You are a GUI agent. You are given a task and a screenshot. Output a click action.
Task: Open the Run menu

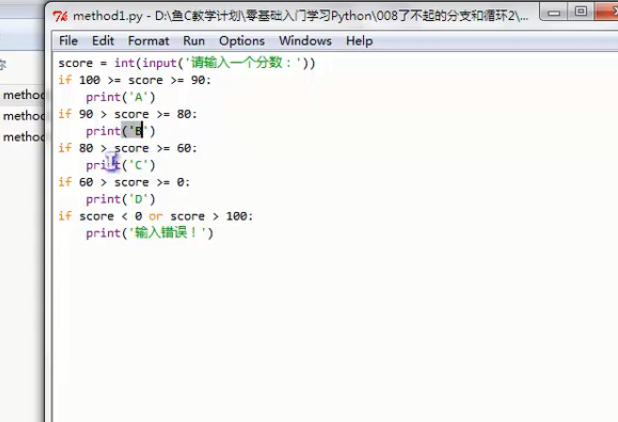coord(194,41)
